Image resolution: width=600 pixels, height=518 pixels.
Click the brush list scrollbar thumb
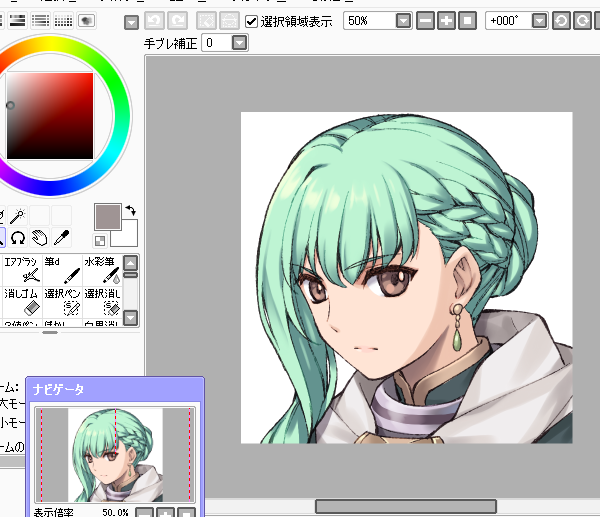coord(130,275)
